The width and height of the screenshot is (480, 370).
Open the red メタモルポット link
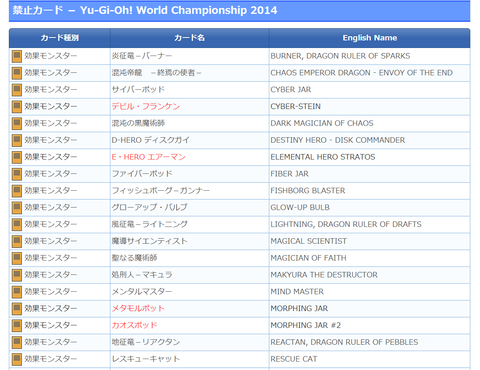[138, 308]
